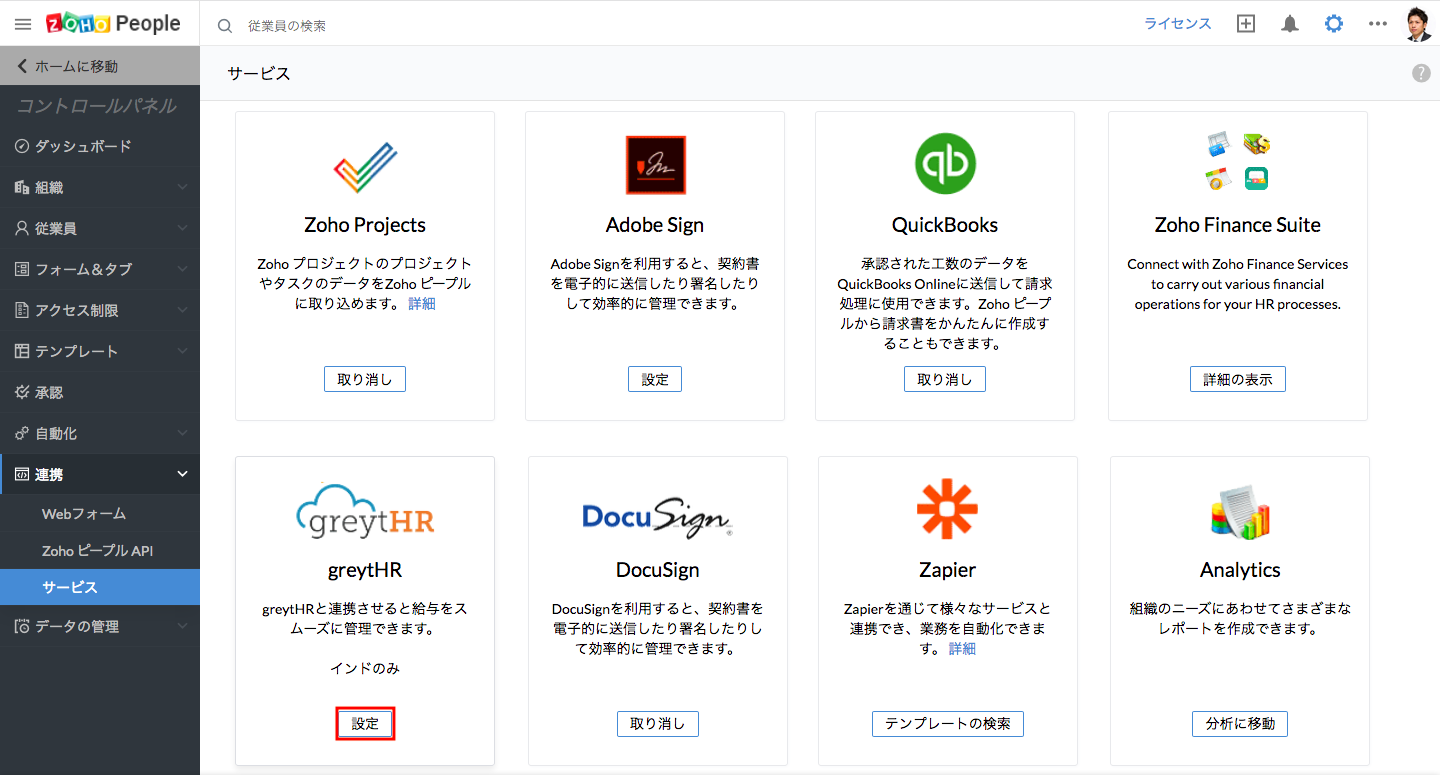Screen dimensions: 1440x775
Task: Click the 承認 sidebar icon
Action: click(22, 392)
